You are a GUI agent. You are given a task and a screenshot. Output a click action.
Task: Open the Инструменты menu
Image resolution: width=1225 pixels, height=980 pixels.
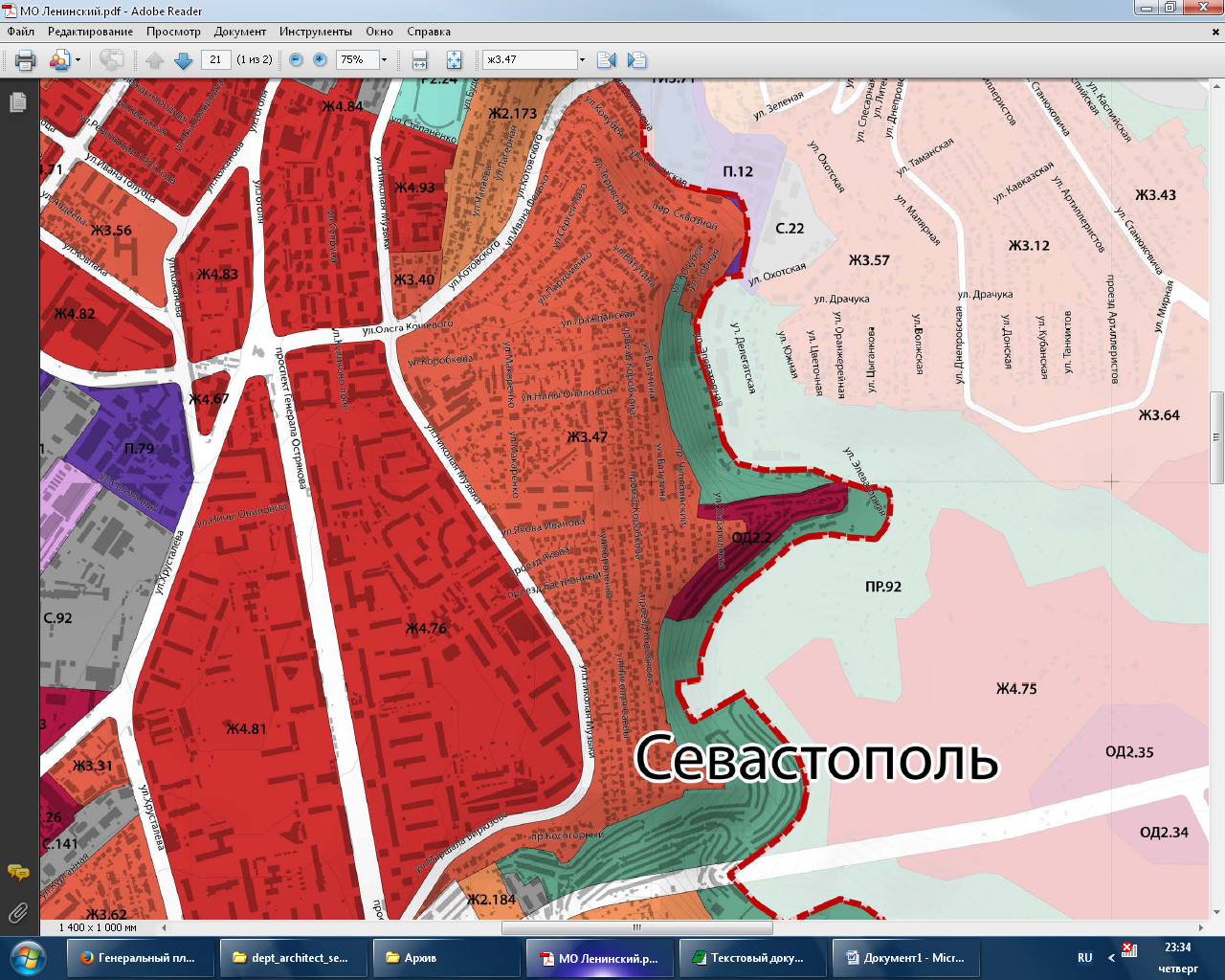point(316,32)
